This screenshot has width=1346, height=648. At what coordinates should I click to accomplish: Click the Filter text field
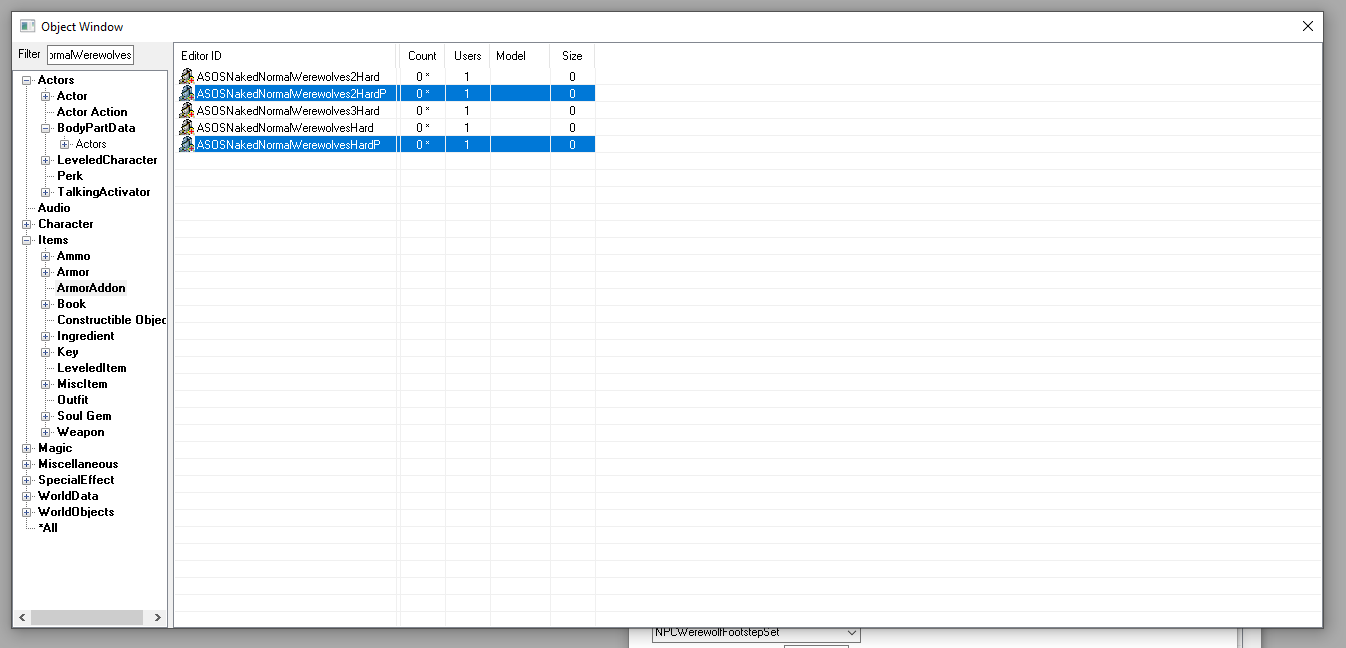[90, 54]
